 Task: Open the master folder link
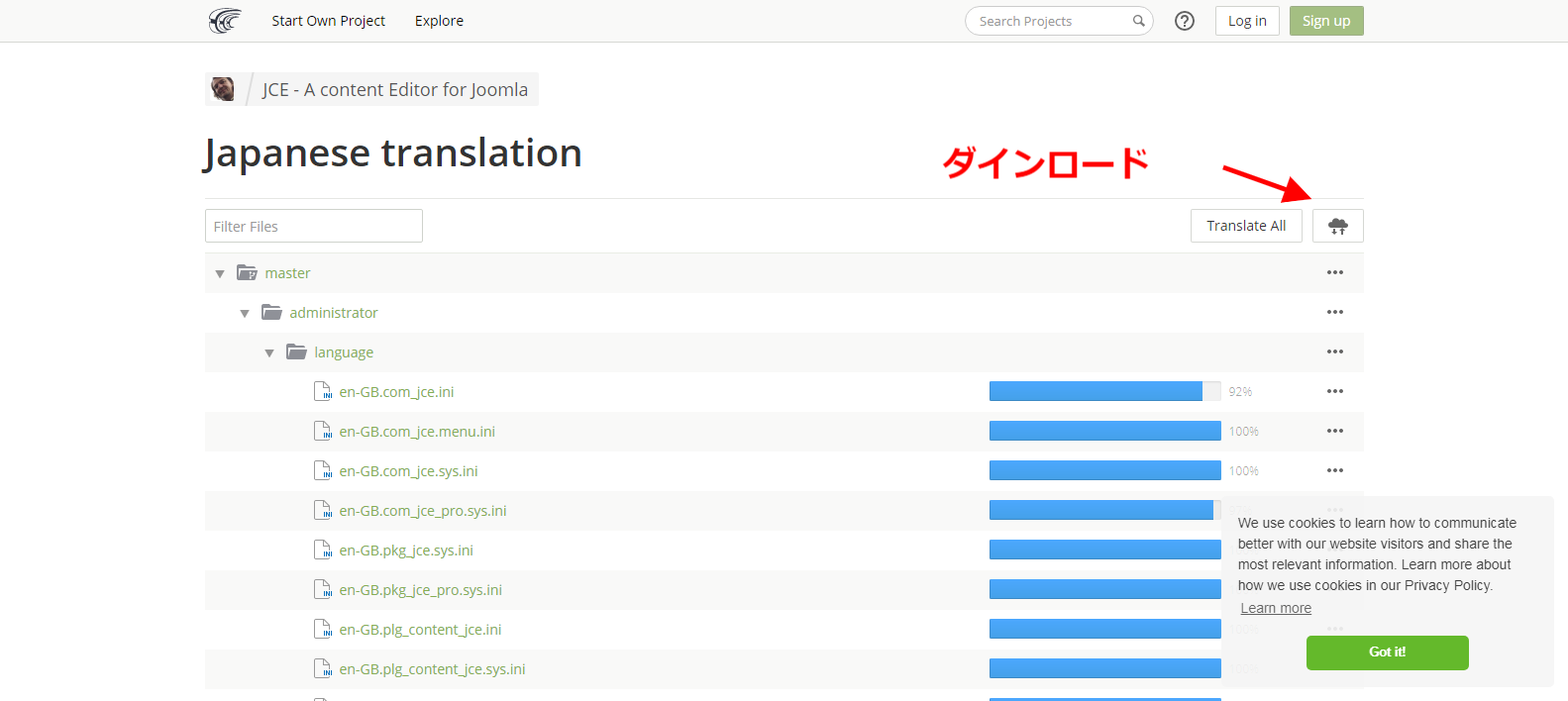click(287, 273)
